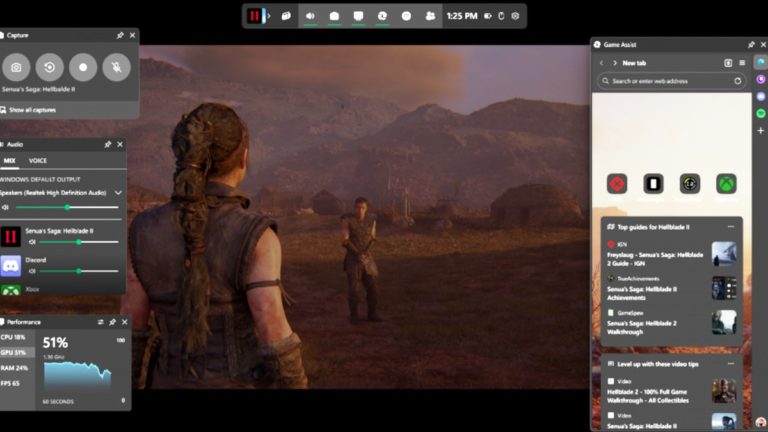Select the CPU 18% metric
The width and height of the screenshot is (768, 432).
pyautogui.click(x=17, y=337)
